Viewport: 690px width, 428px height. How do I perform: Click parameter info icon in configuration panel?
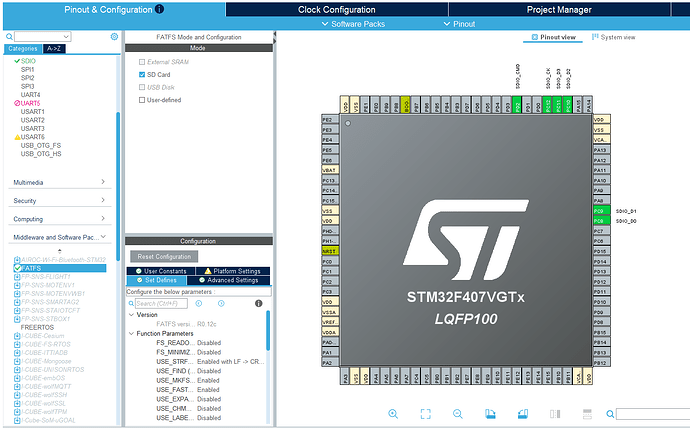[x=259, y=304]
